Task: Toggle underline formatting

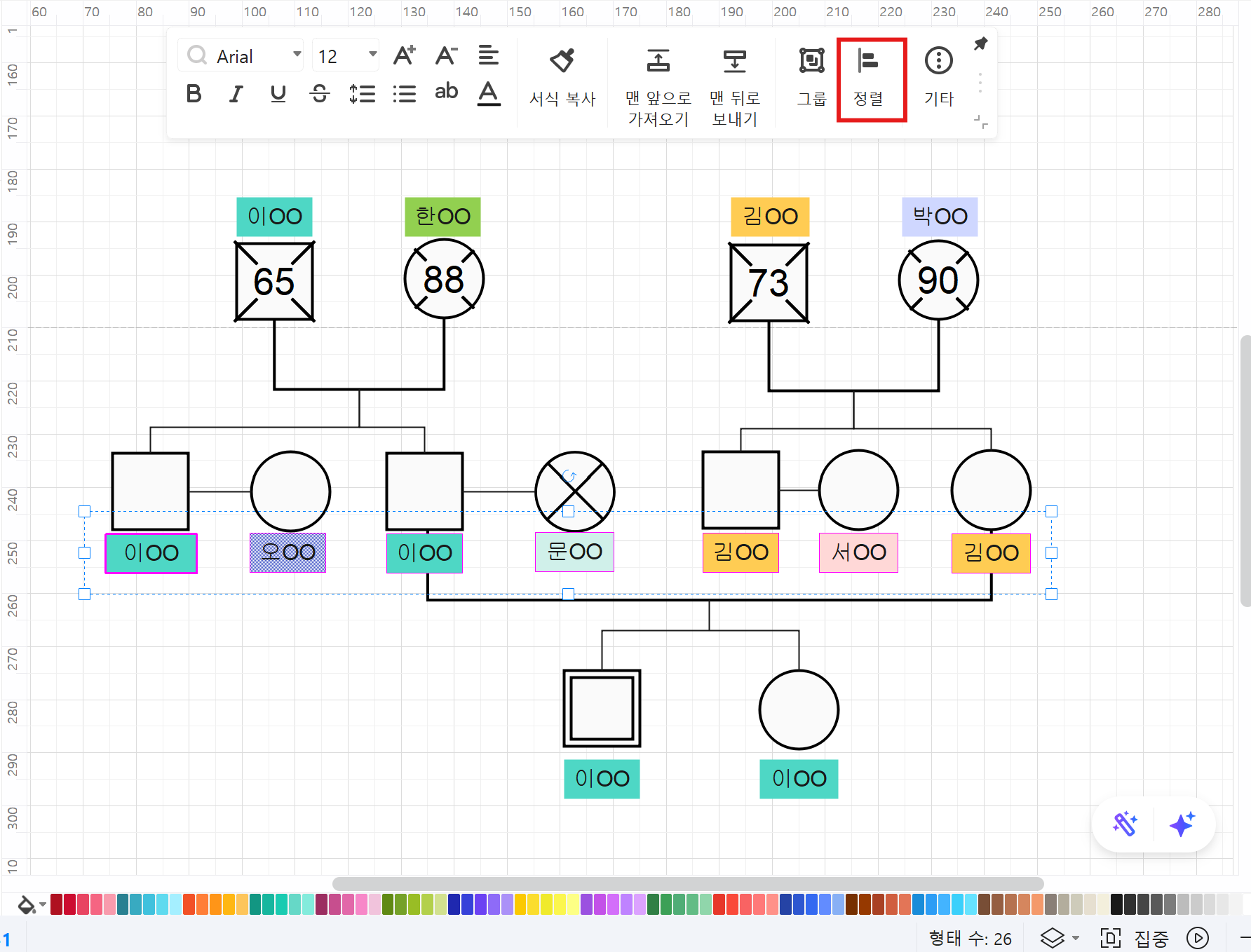Action: point(278,93)
